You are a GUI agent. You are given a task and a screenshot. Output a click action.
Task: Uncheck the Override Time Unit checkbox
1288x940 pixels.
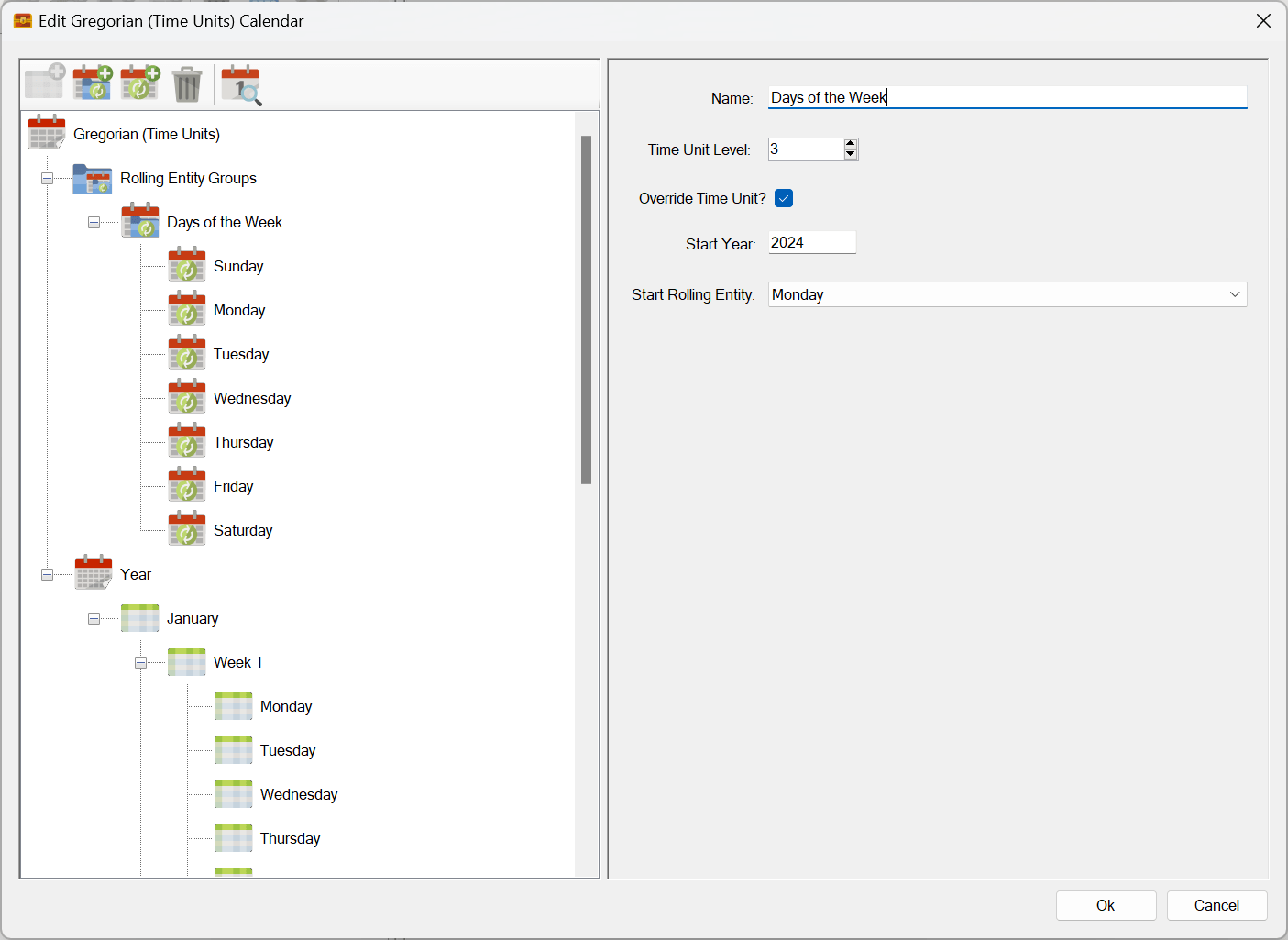784,198
